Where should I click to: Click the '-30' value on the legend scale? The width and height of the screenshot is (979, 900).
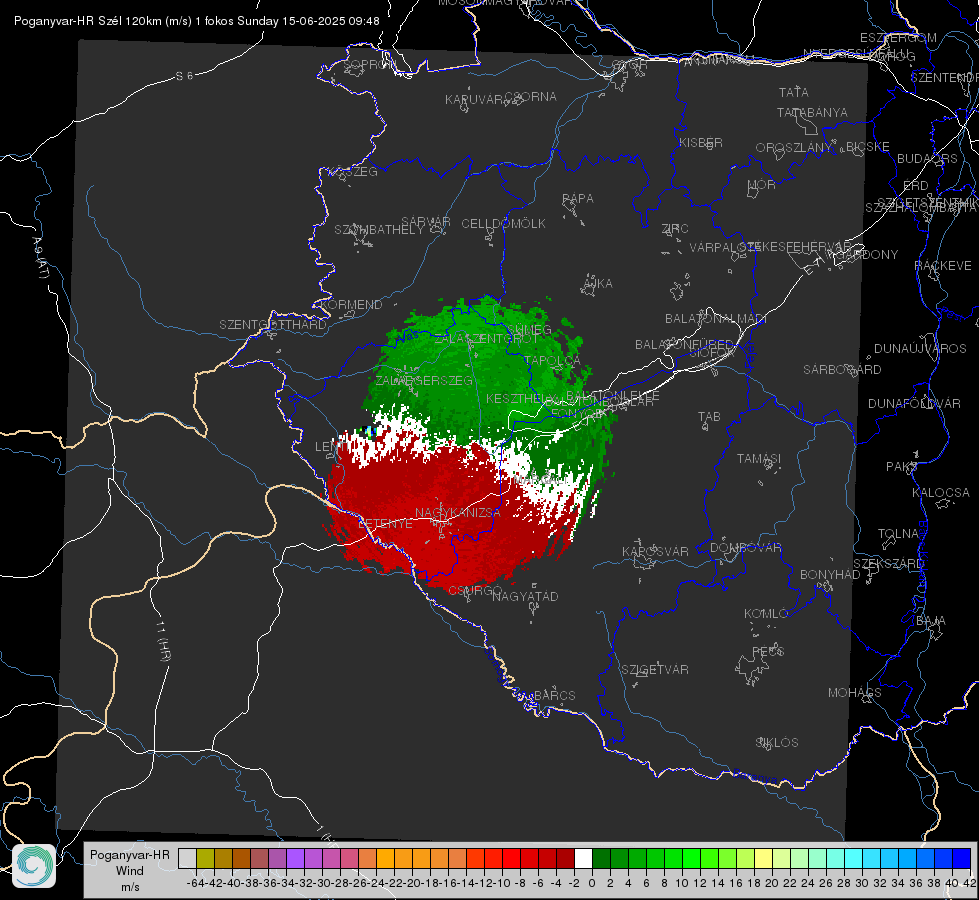point(322,883)
